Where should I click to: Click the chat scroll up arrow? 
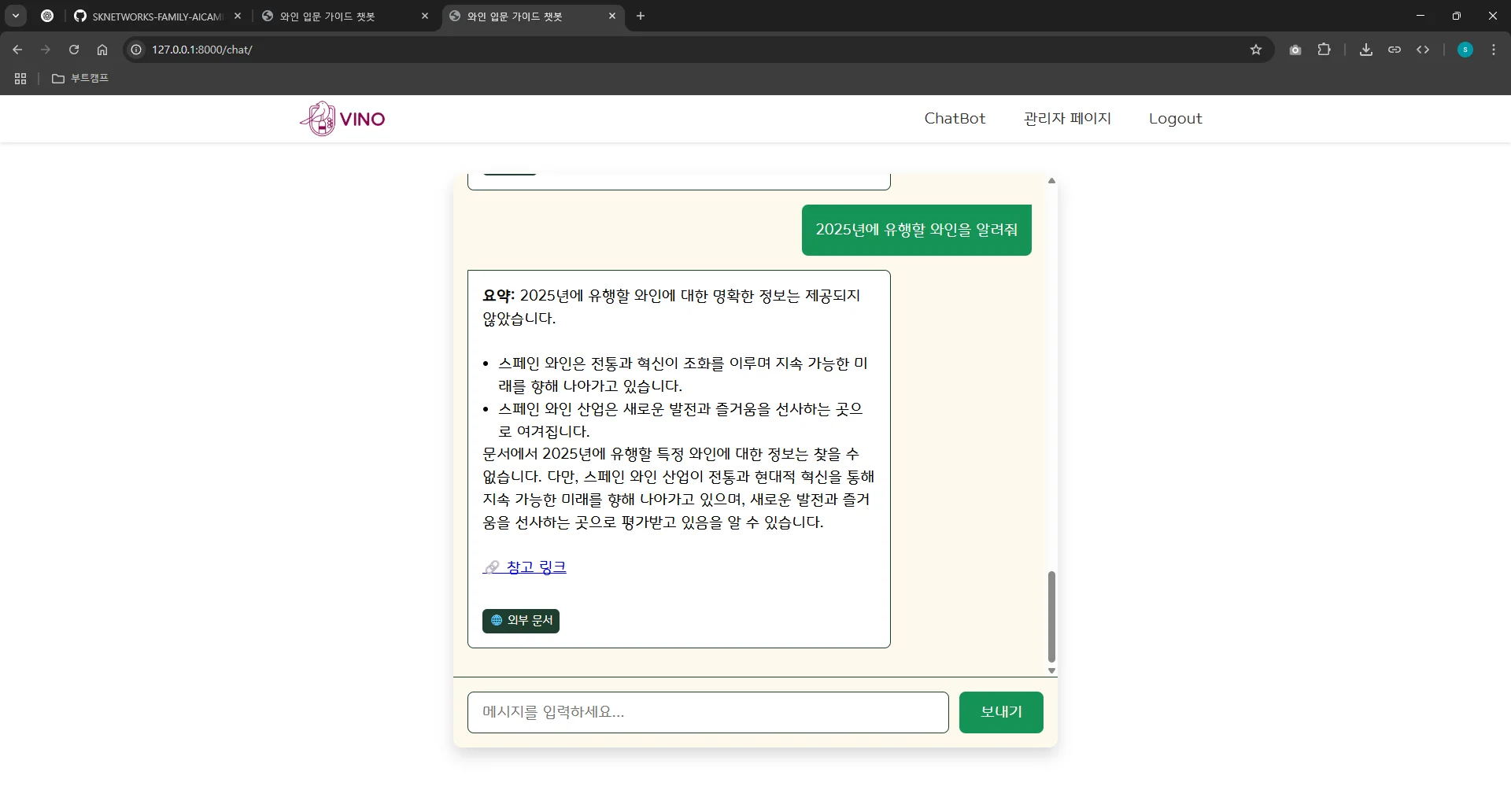click(x=1051, y=181)
